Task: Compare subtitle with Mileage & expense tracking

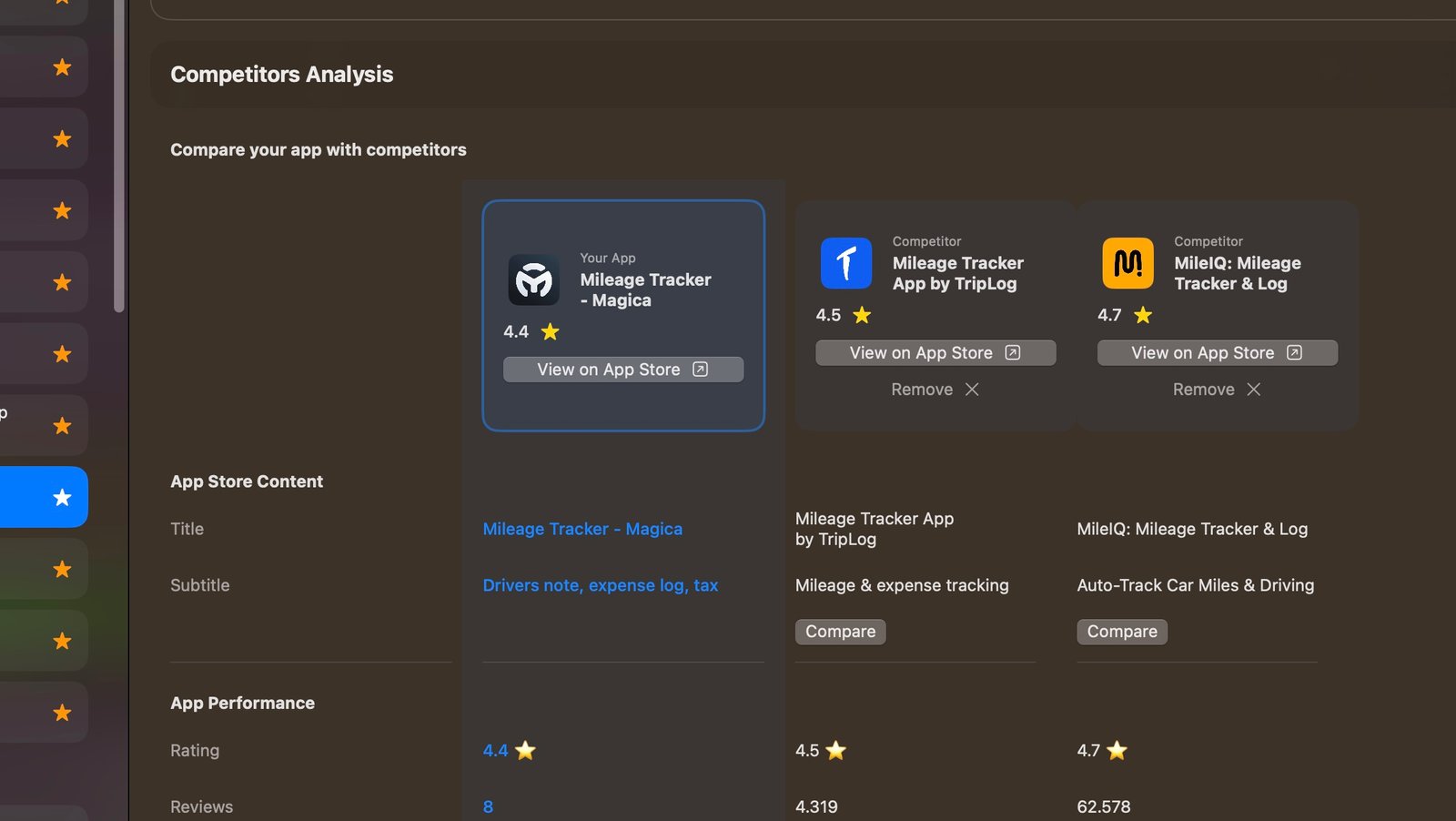Action: coord(841,632)
